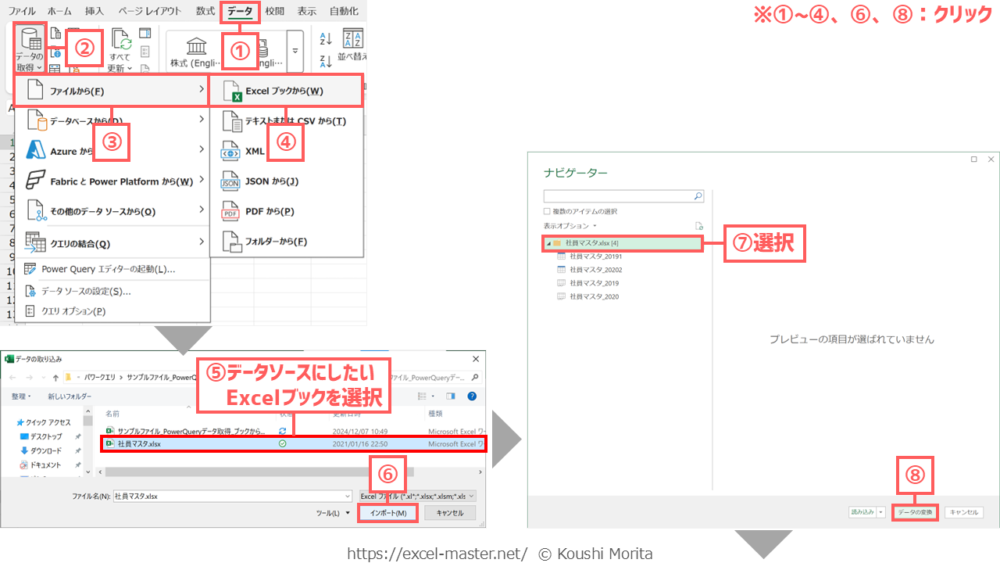
Task: Select 社員マスタ_2019 in the navigator list
Action: tap(594, 283)
